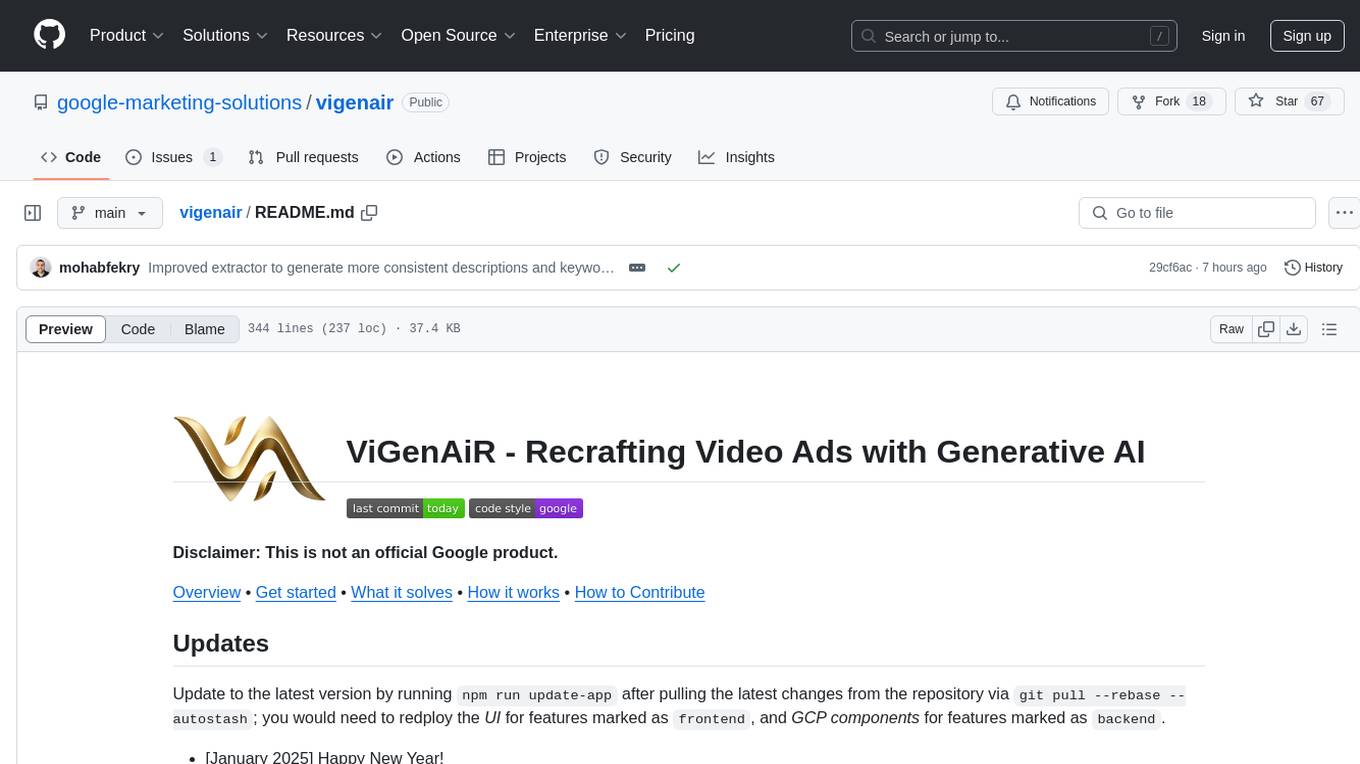Screen dimensions: 1360x764
Task: Switch to the Code tab
Action: 71,157
